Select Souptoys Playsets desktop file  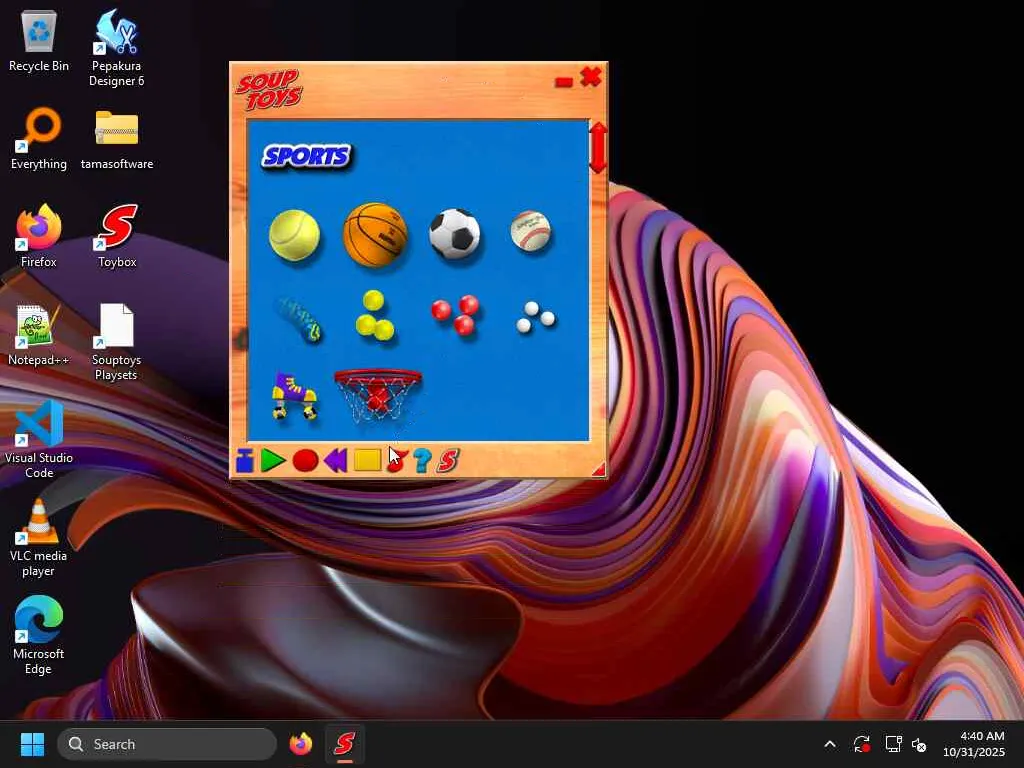click(116, 342)
